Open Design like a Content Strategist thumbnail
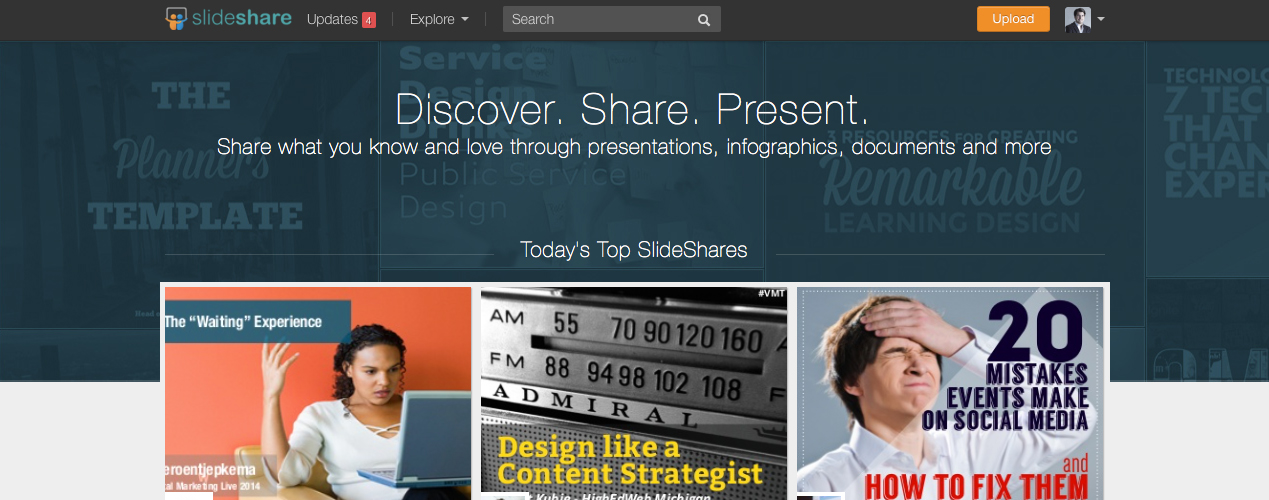Screen dimensions: 1269x500 click(x=634, y=393)
